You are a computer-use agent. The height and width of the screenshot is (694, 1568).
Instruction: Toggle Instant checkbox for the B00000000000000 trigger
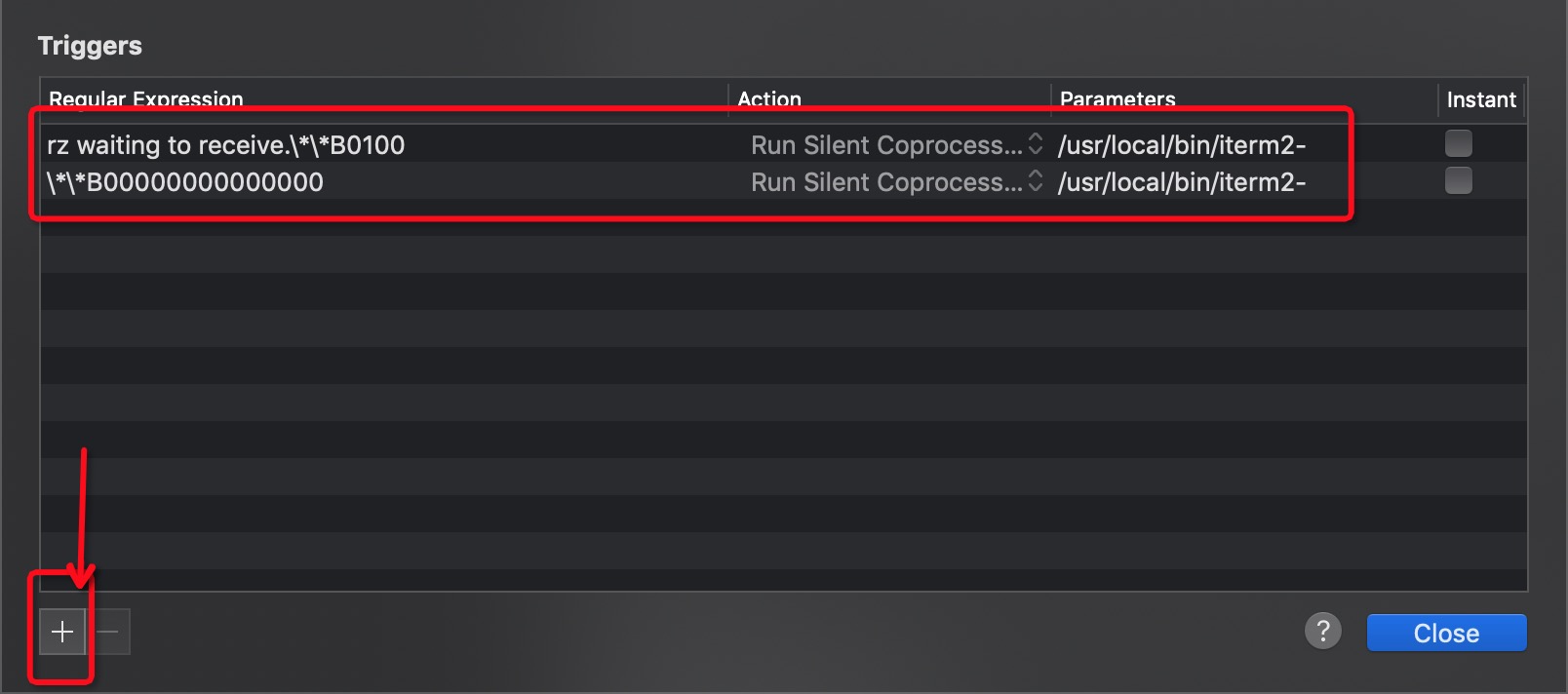click(1458, 181)
